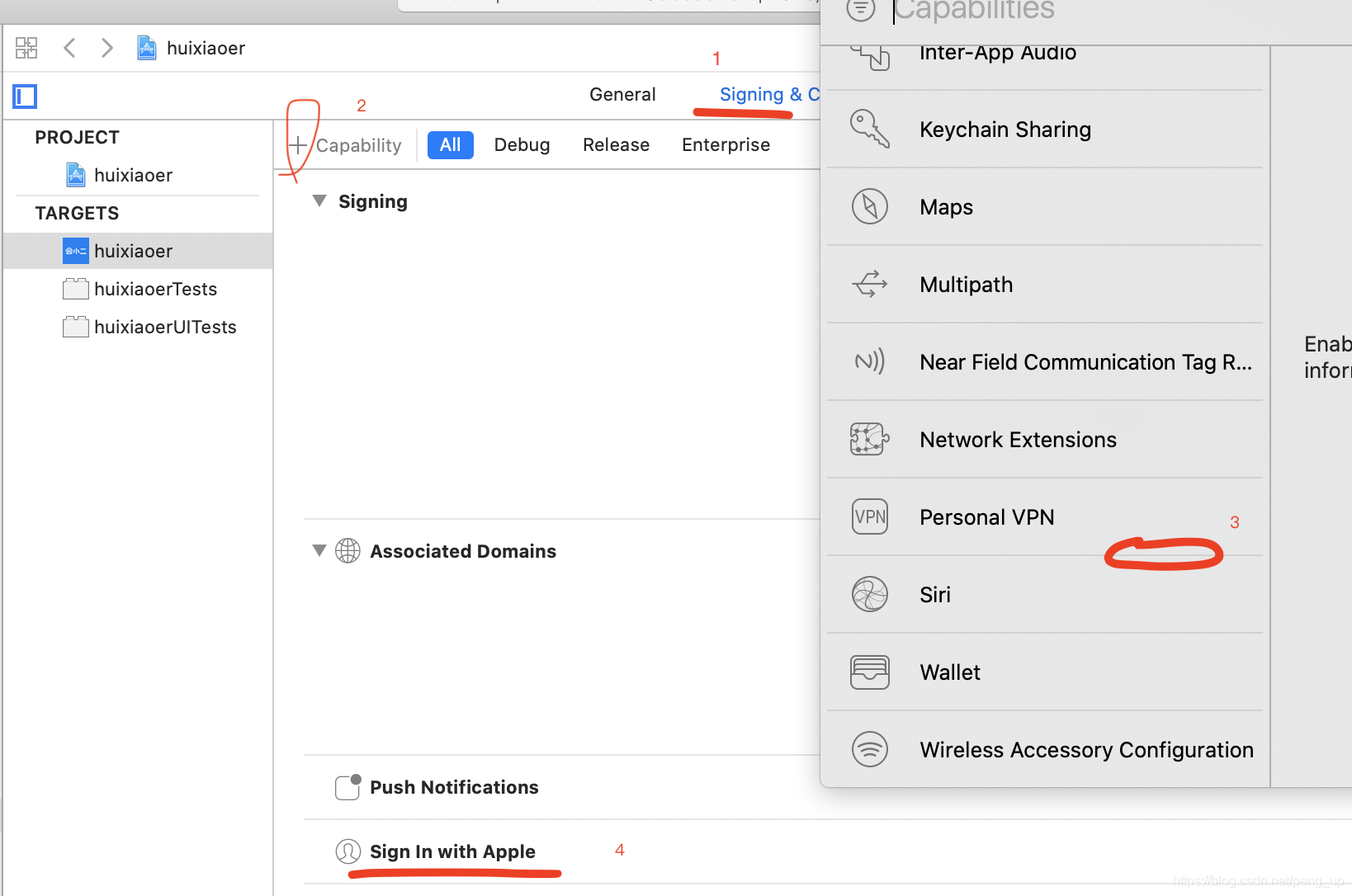Choose Network Extensions capability
1352x896 pixels.
[x=1045, y=440]
